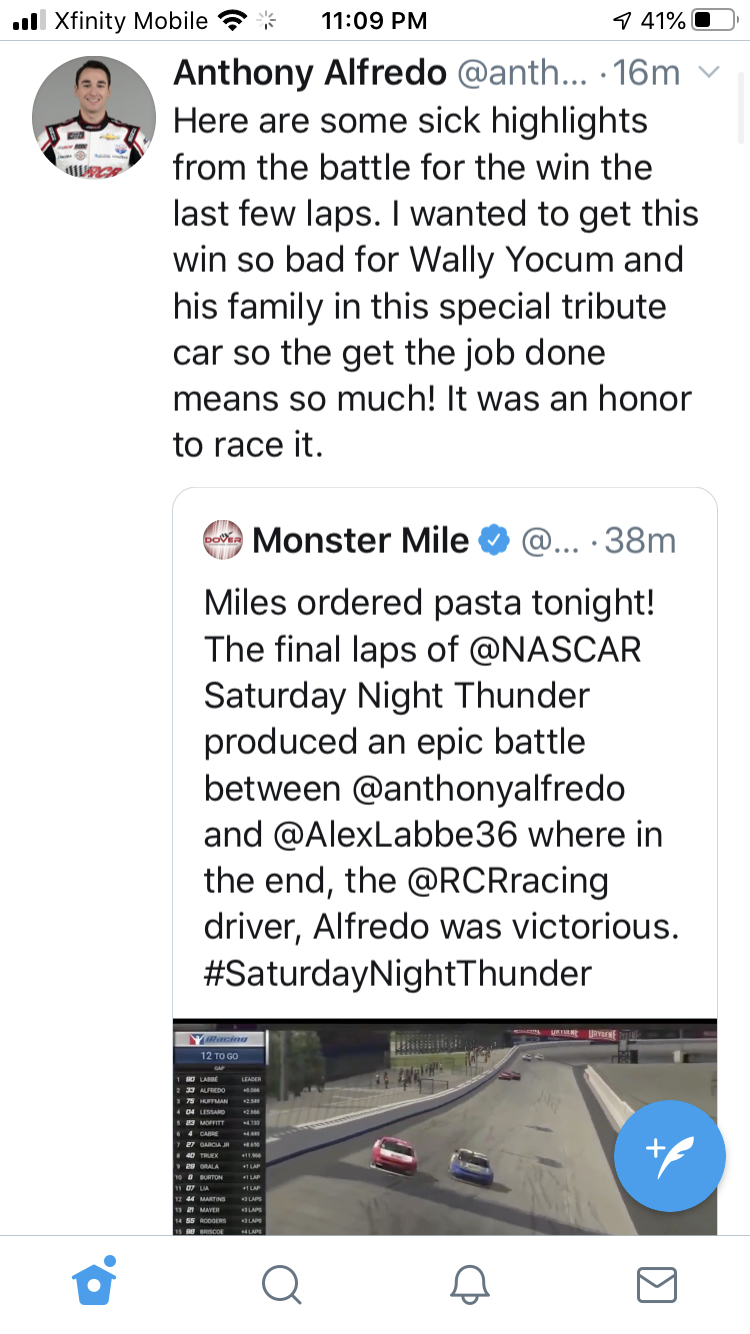The height and width of the screenshot is (1334, 750).
Task: Open Anthony Alfredo's profile picture
Action: 94,117
